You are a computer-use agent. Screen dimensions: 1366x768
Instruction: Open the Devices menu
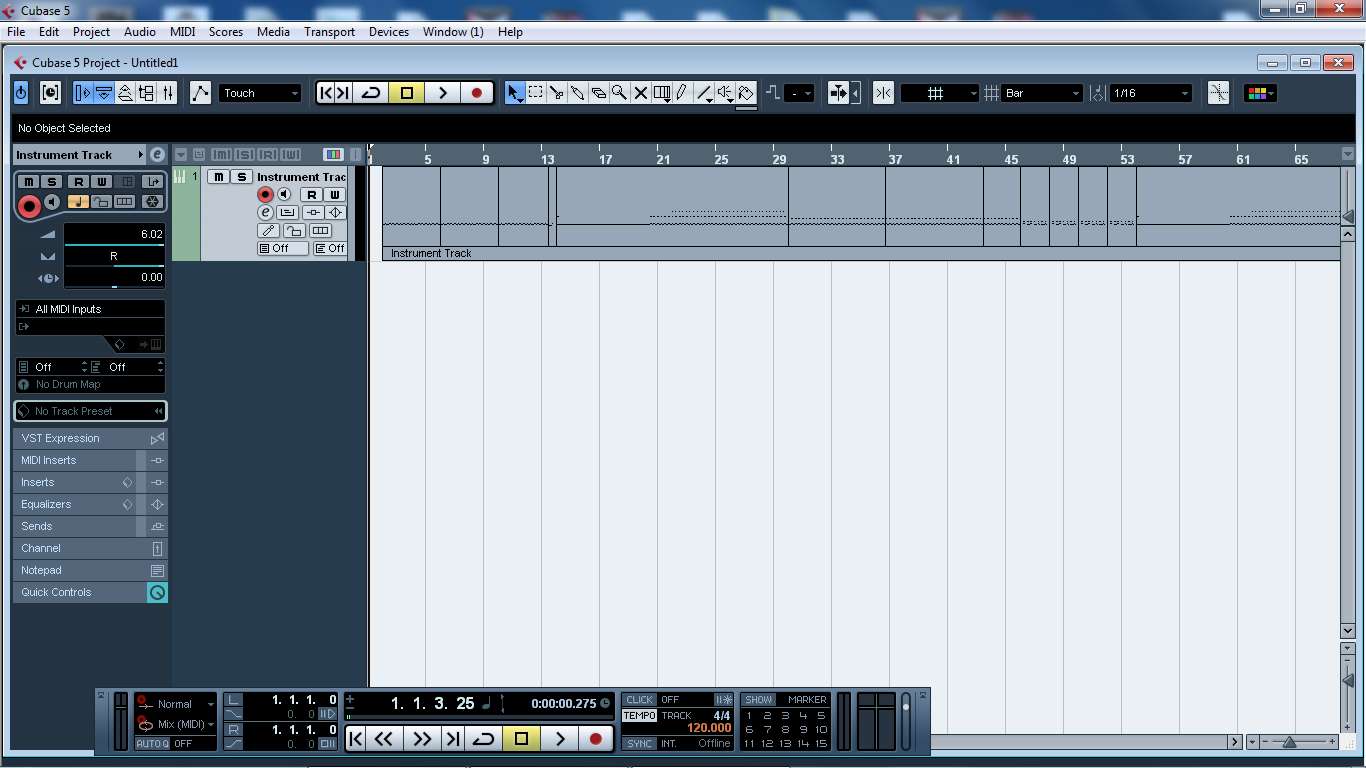pos(388,32)
